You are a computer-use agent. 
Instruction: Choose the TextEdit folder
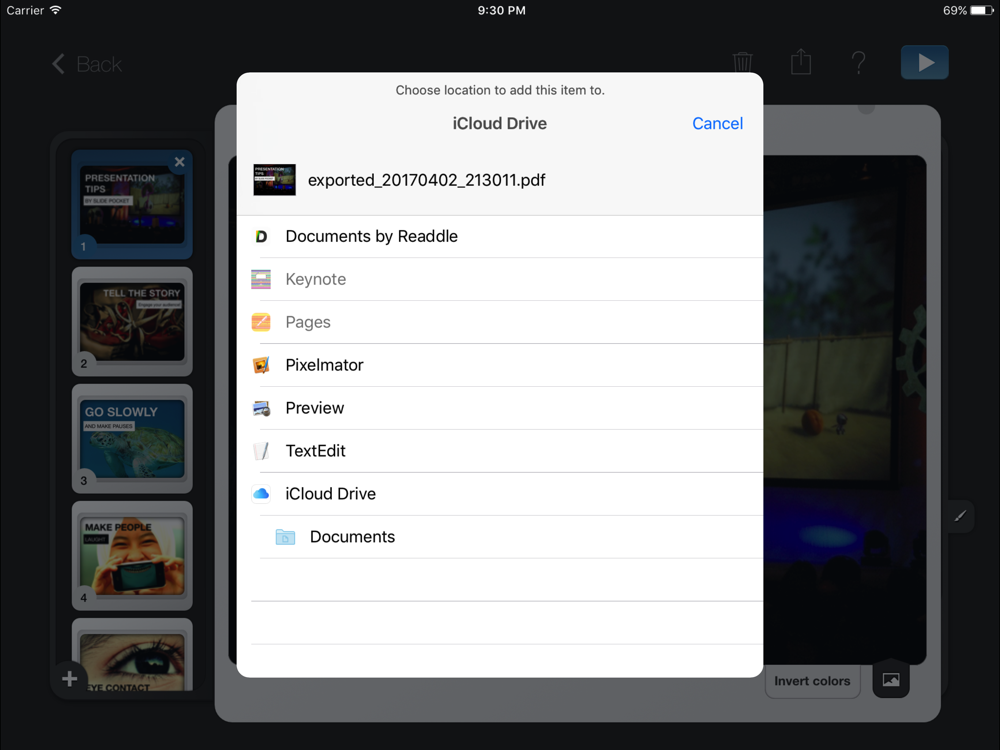click(x=500, y=451)
